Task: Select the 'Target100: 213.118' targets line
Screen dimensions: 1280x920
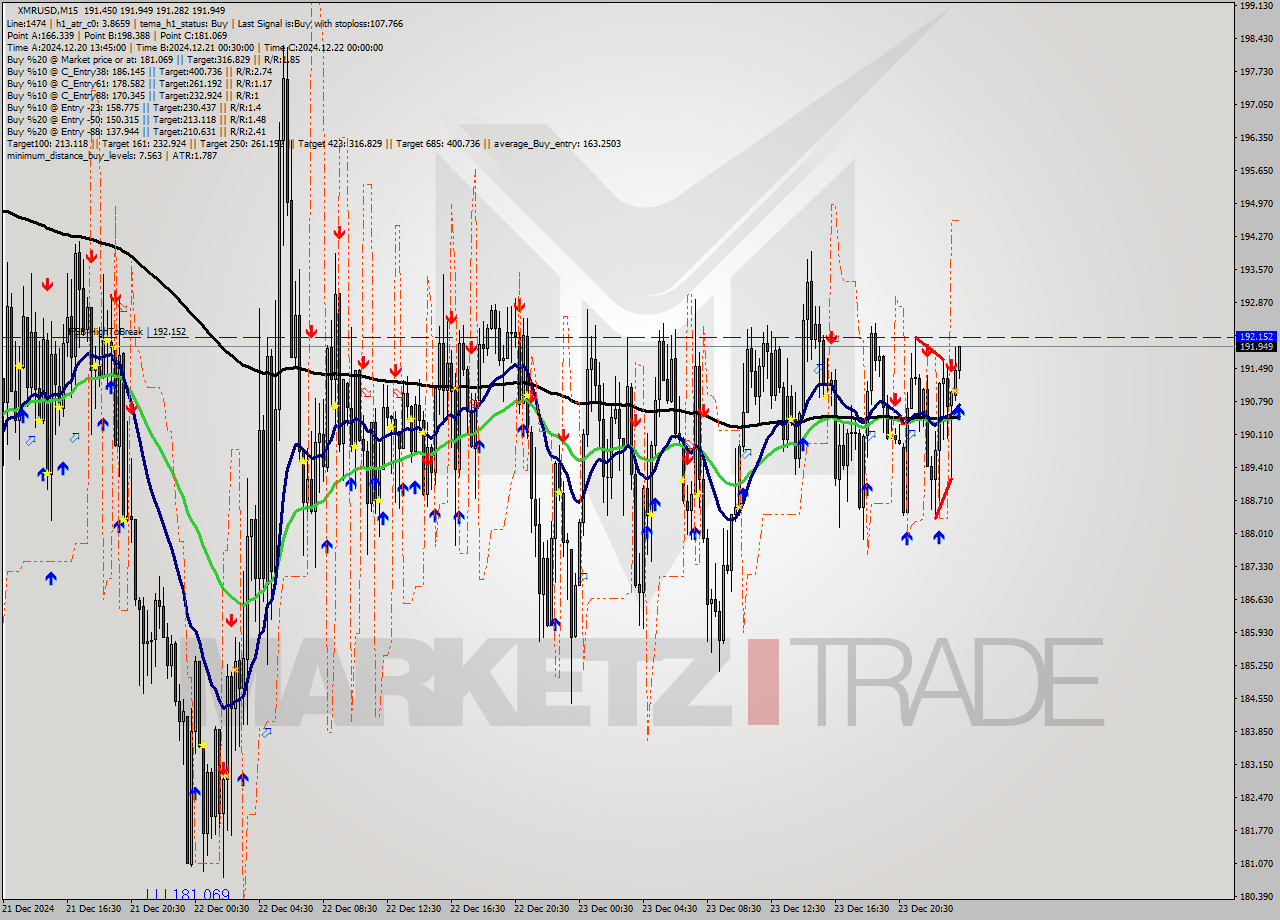Action: point(313,143)
